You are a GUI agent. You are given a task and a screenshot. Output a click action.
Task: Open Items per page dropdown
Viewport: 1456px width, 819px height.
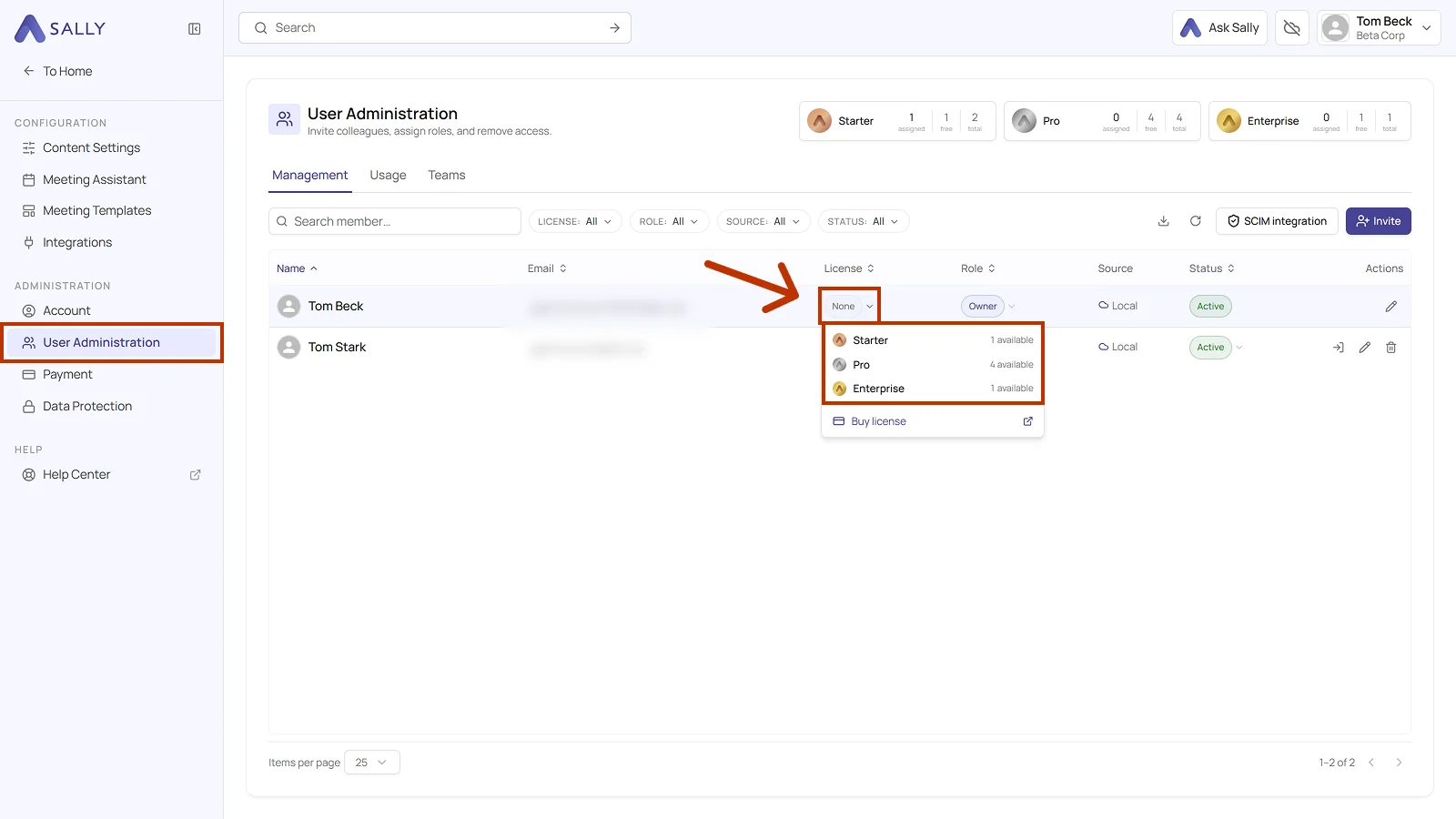click(x=372, y=763)
